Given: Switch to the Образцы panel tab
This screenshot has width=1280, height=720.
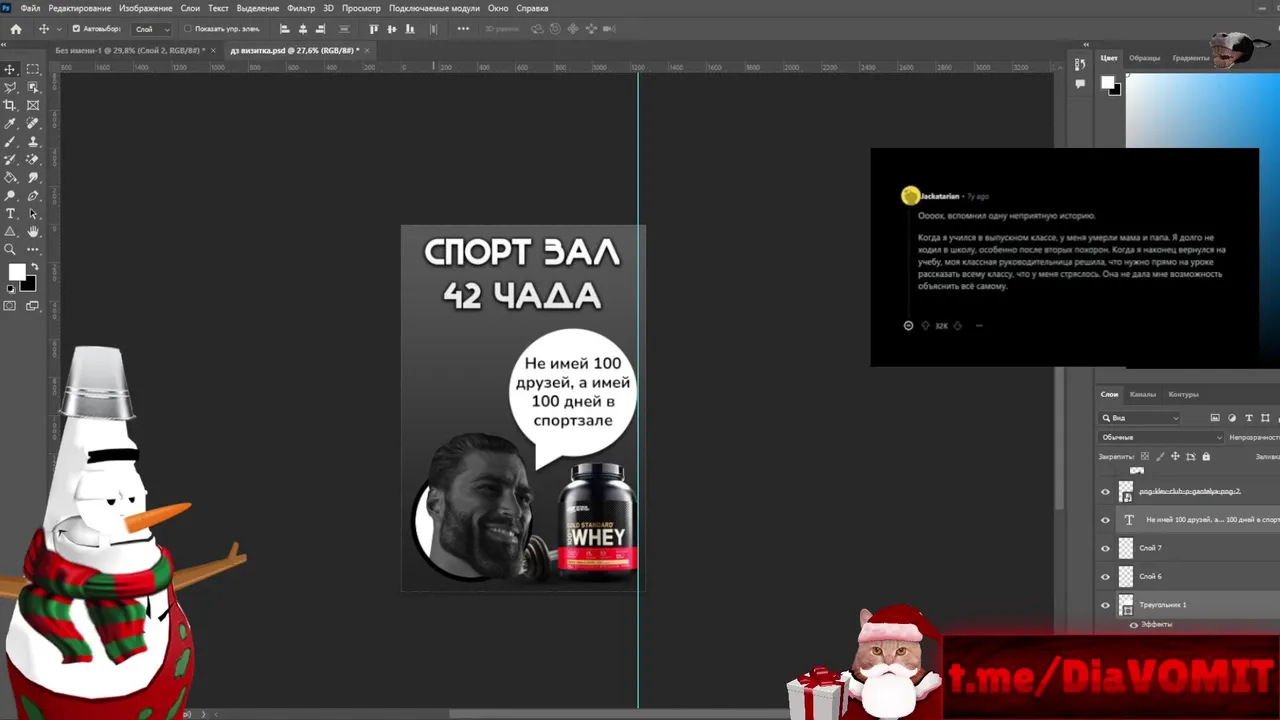Looking at the screenshot, I should click(1144, 58).
